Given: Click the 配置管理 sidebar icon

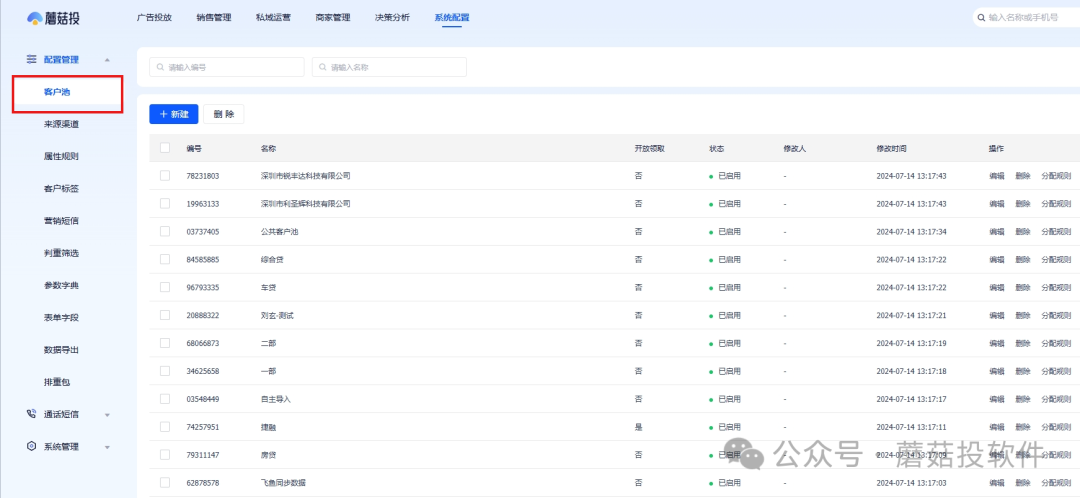Looking at the screenshot, I should point(32,60).
